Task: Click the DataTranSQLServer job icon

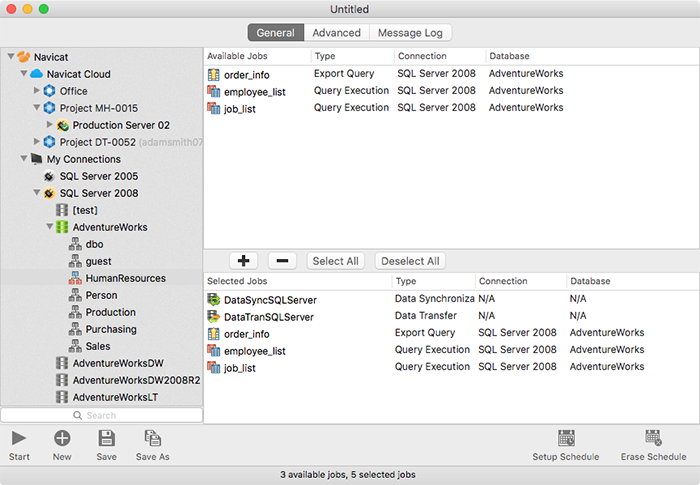Action: pyautogui.click(x=214, y=317)
